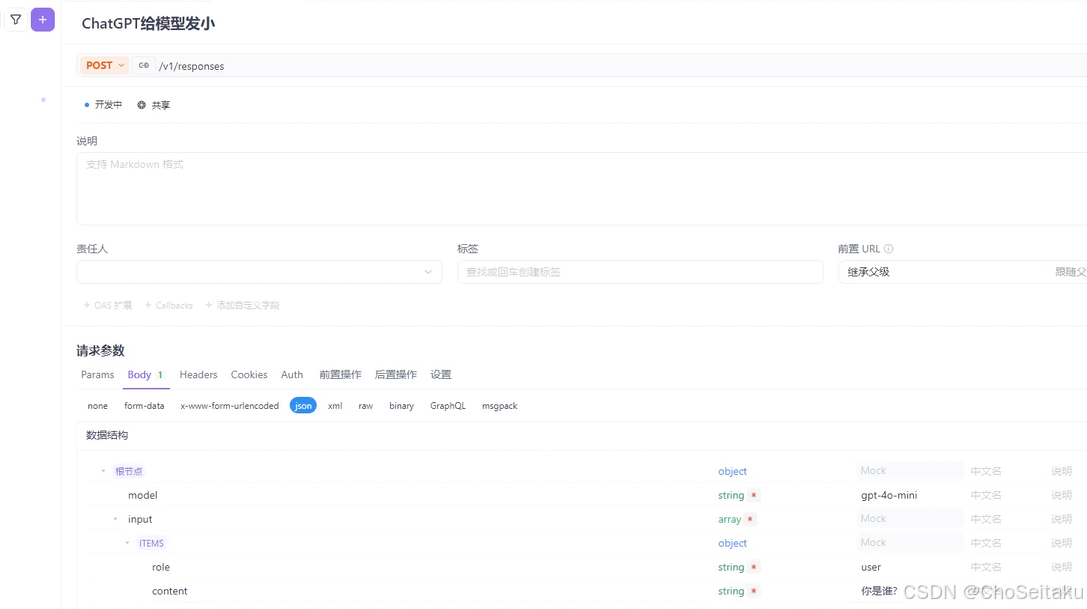The height and width of the screenshot is (609, 1087).
Task: Select the x-www-form-urlencoded body type
Action: 229,406
